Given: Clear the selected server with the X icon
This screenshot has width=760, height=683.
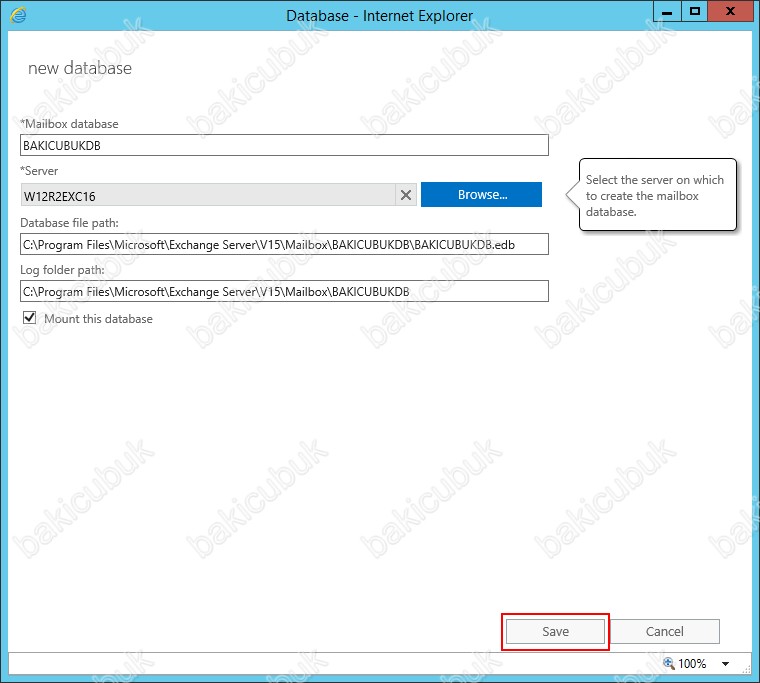Looking at the screenshot, I should pos(406,195).
